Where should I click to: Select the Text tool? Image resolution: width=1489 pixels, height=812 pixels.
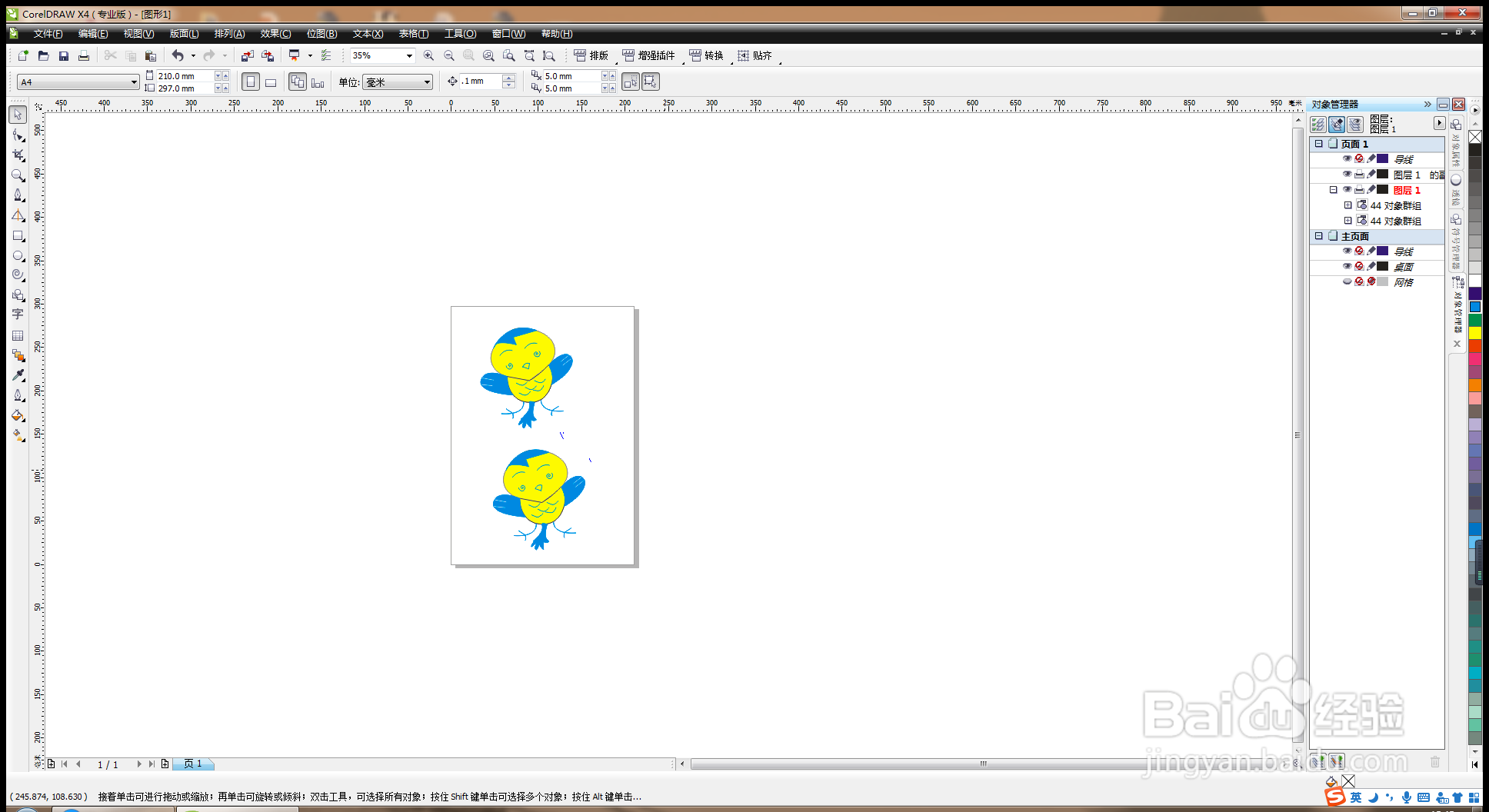point(18,314)
